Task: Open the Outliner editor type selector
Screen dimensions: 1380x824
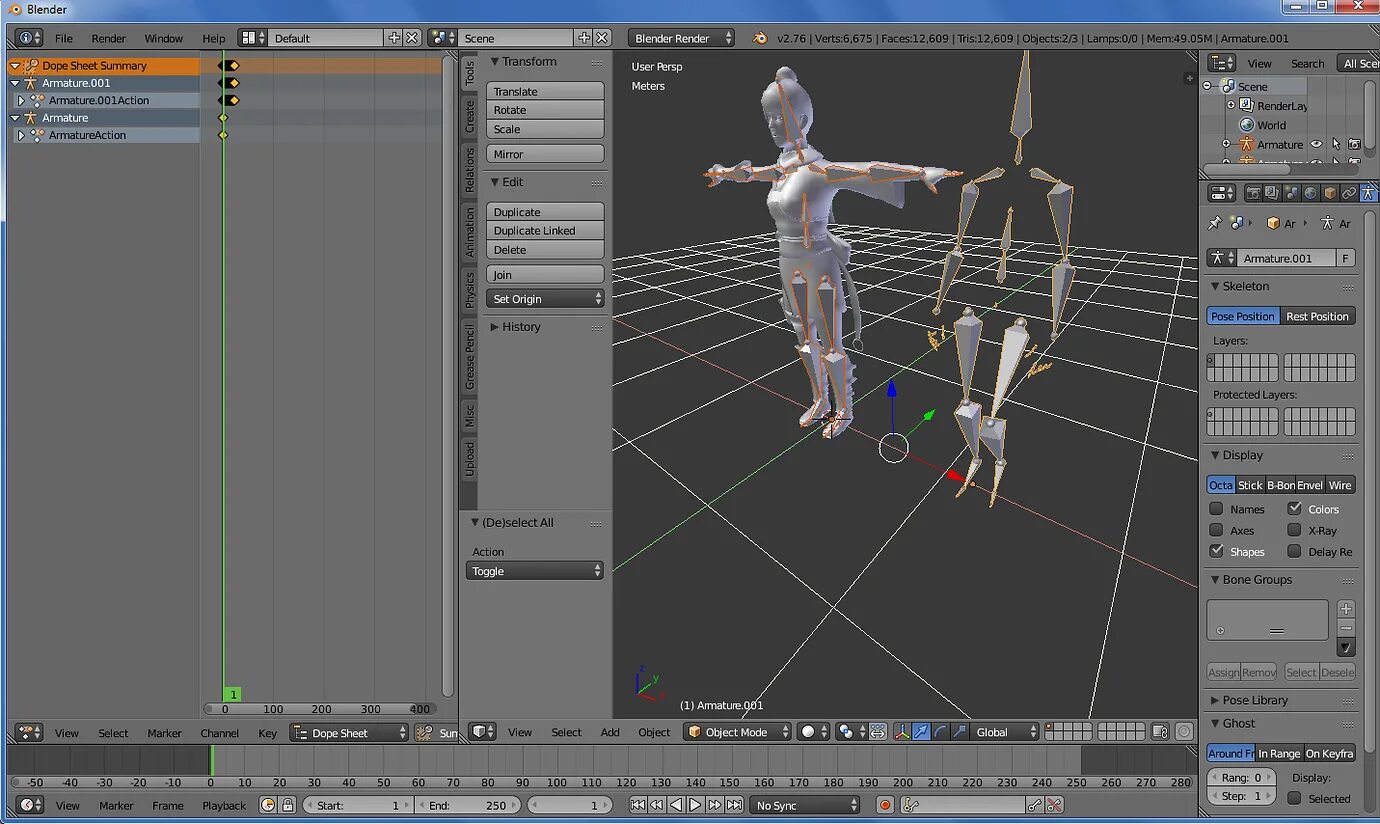Action: 1222,63
